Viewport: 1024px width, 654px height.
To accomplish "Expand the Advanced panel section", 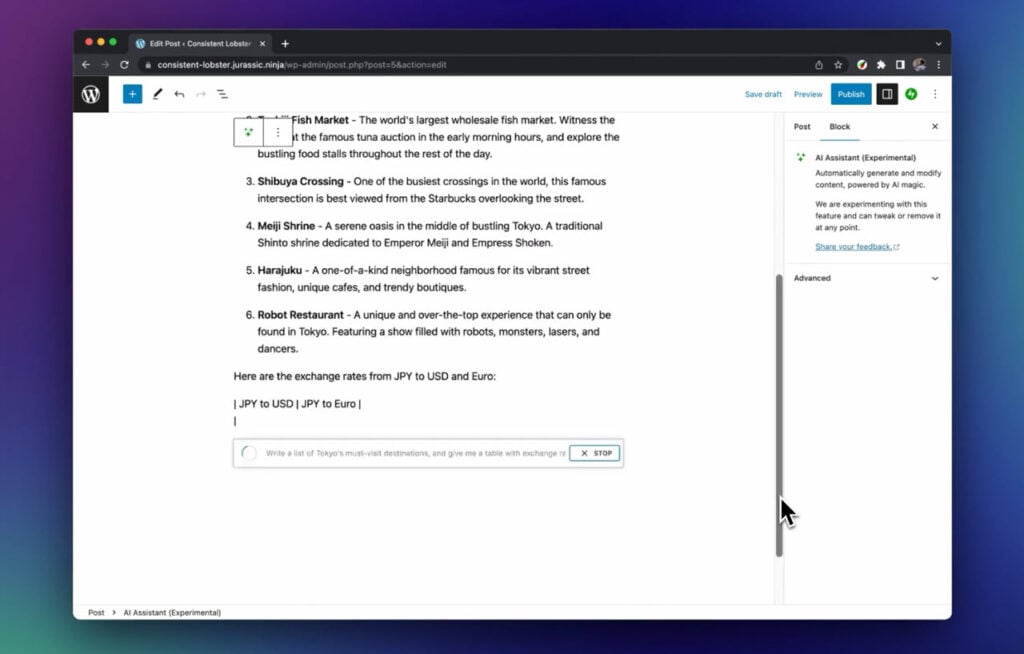I will coord(867,278).
